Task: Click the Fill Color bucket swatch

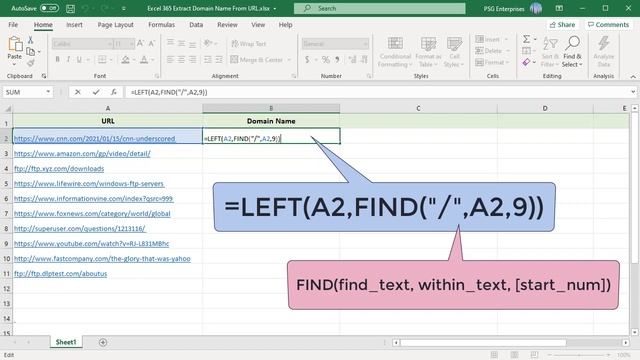Action: coord(125,60)
